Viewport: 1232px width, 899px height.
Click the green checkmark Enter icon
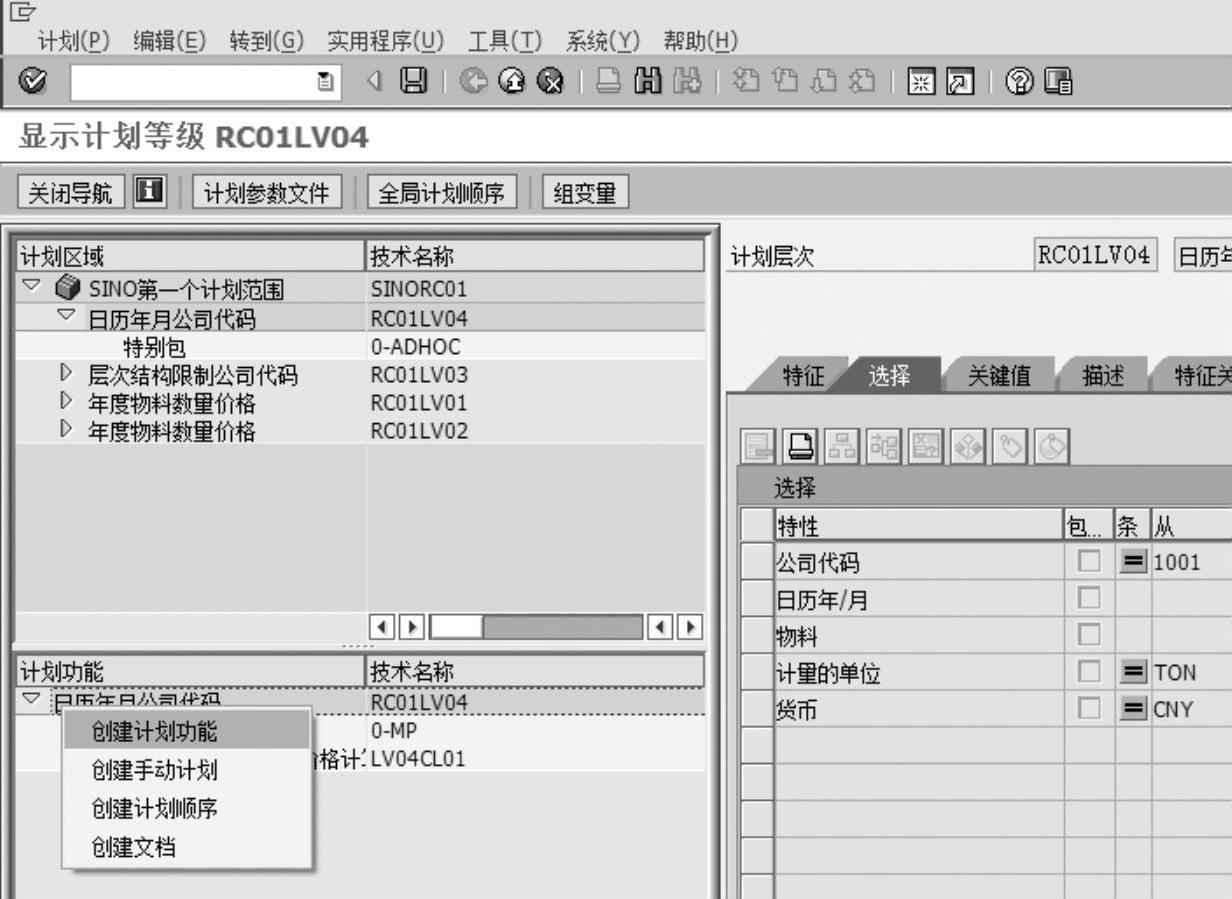(x=32, y=81)
